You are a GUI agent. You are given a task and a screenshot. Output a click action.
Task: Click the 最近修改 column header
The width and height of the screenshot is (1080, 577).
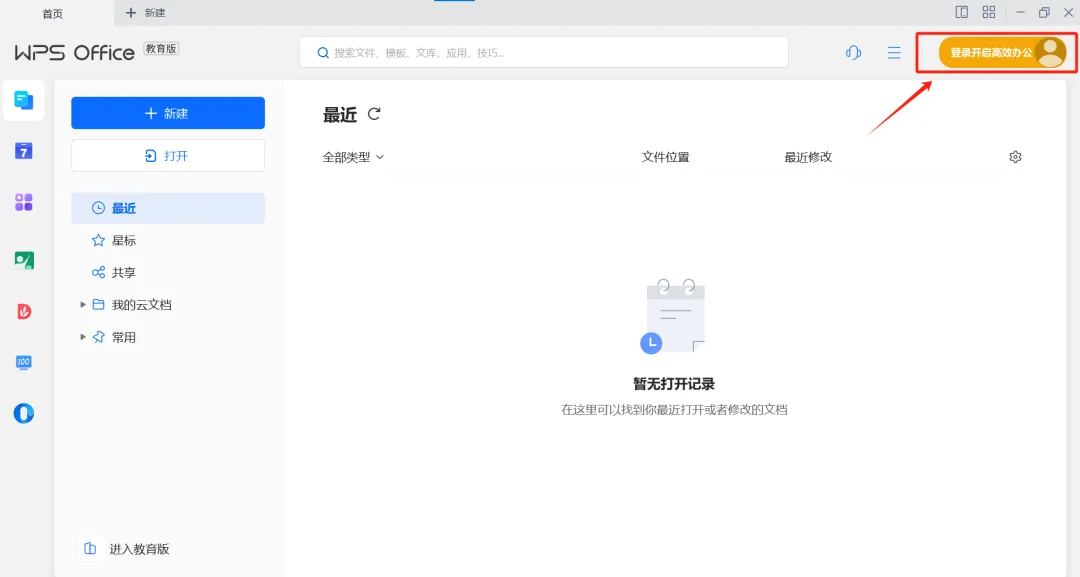click(808, 157)
